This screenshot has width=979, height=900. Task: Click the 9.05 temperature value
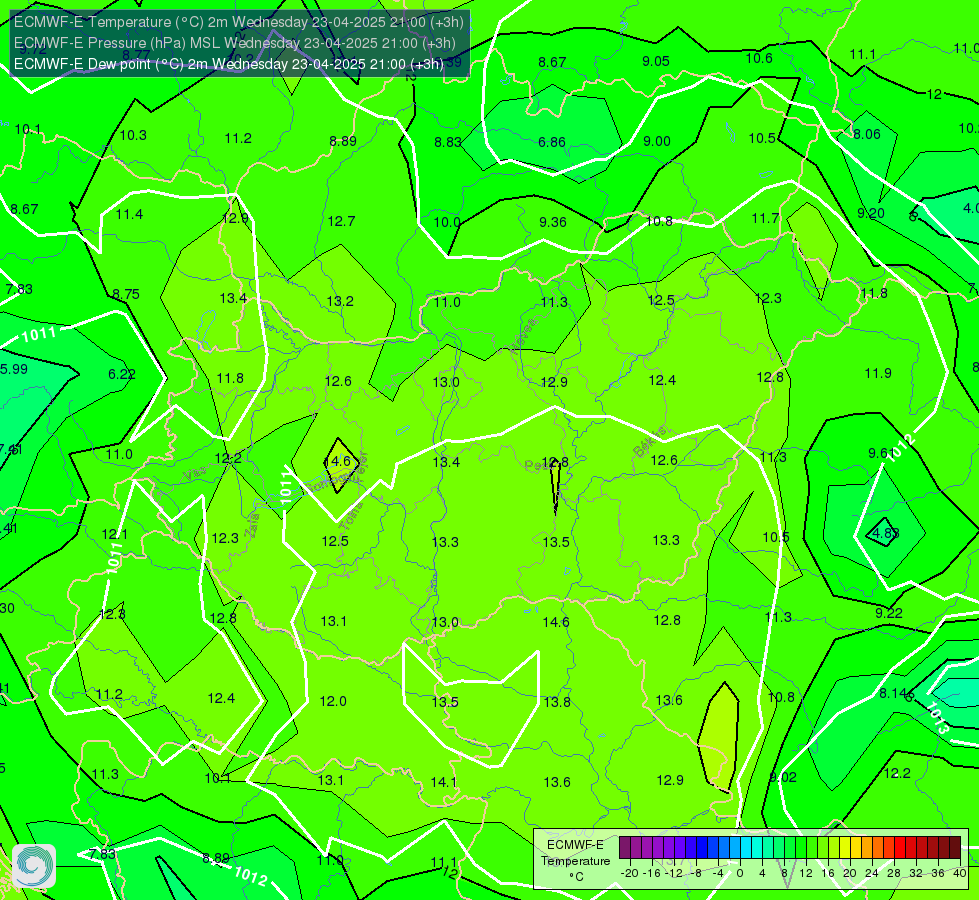point(656,61)
